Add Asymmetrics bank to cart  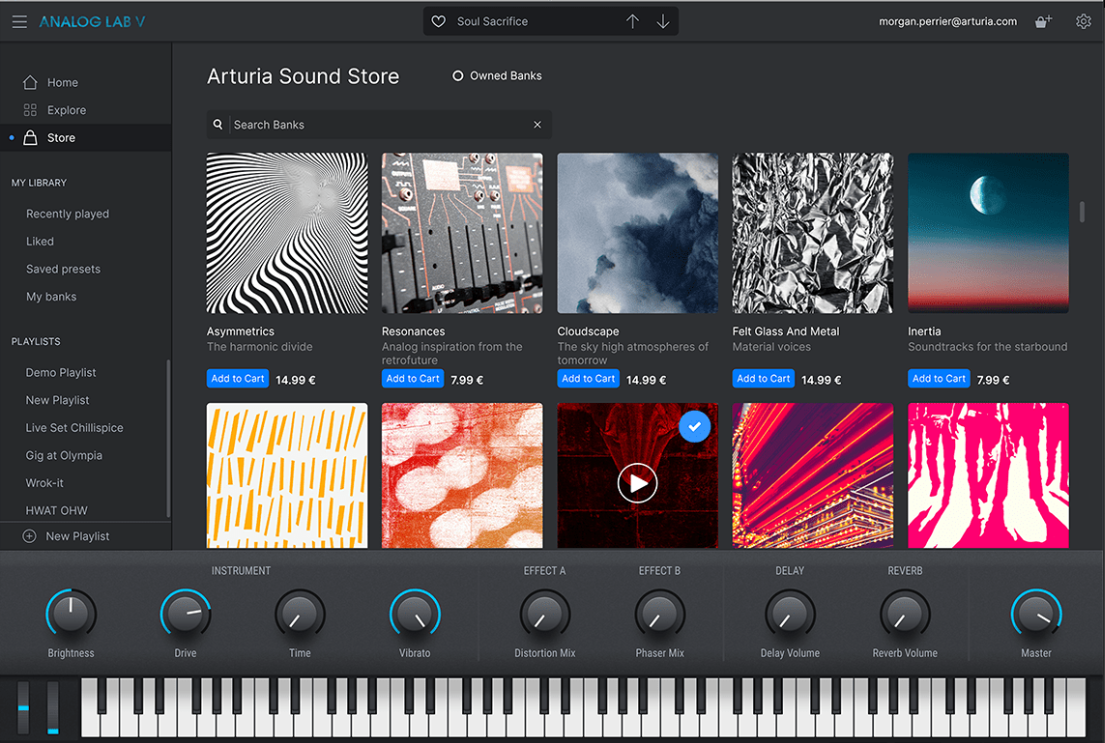point(238,379)
